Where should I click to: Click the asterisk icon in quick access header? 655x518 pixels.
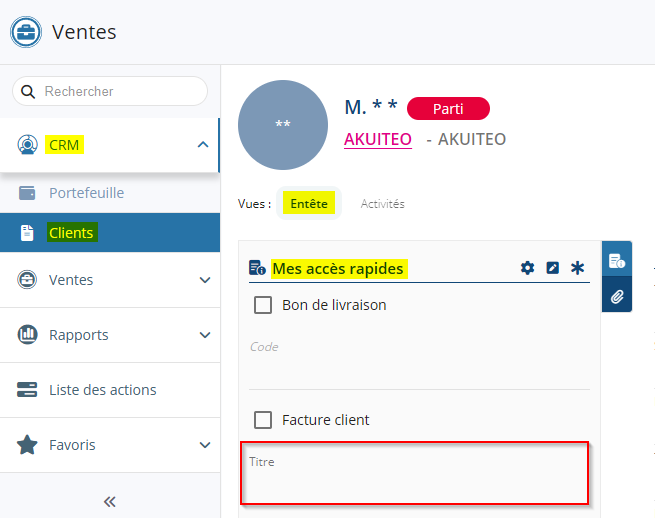click(x=577, y=268)
